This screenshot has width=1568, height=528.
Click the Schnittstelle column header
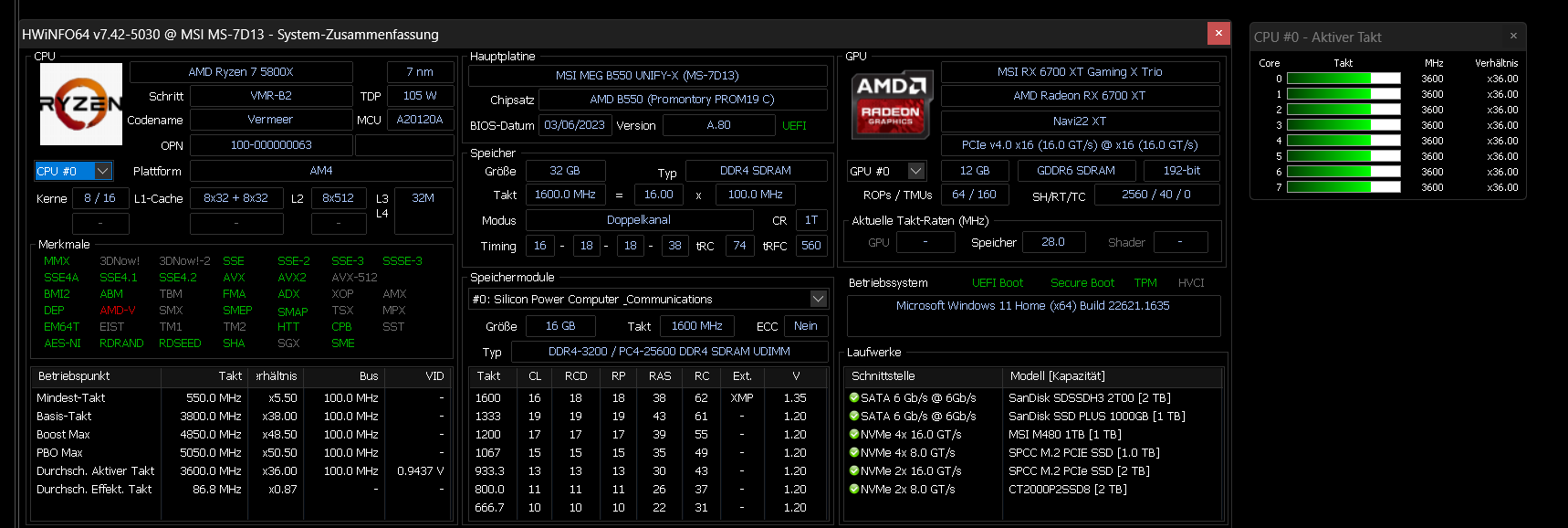(x=924, y=375)
